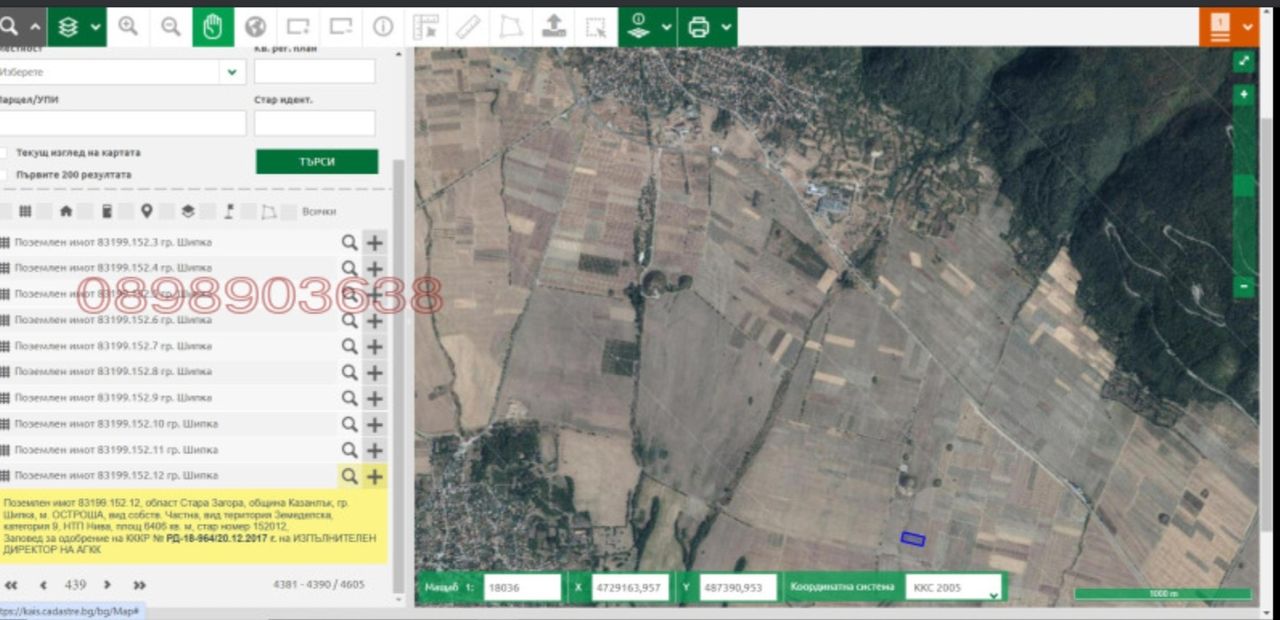Add parcel 83199.152.8 with plus icon

374,372
